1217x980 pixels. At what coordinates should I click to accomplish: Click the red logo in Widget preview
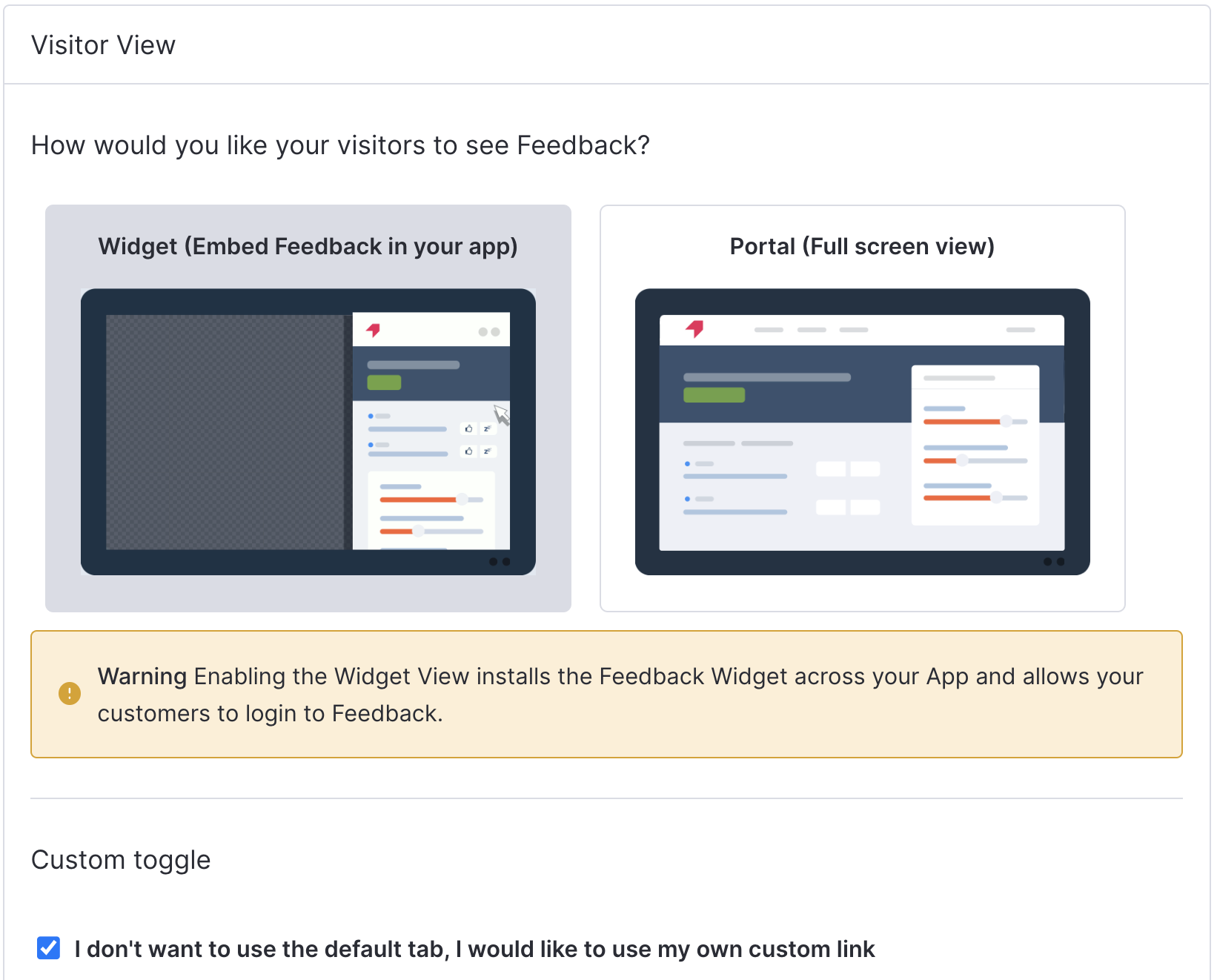pyautogui.click(x=373, y=330)
